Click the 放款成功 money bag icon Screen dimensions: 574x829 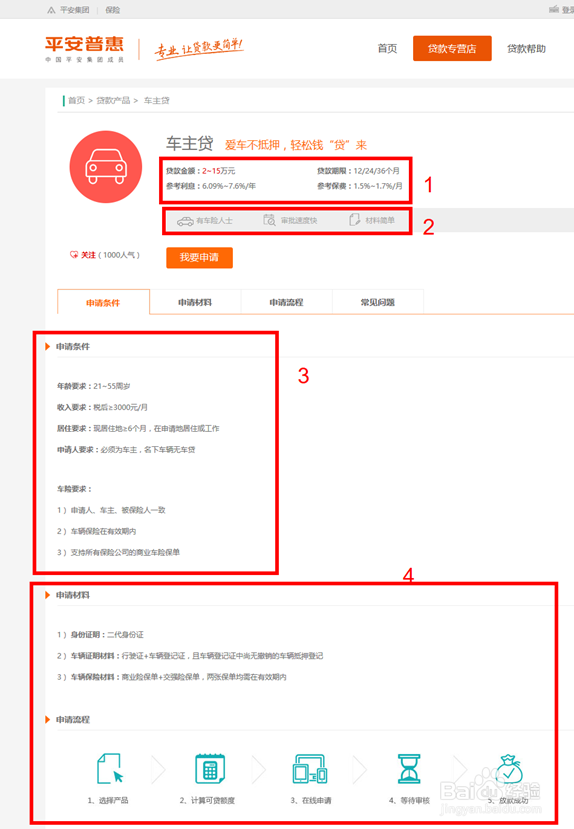click(508, 769)
